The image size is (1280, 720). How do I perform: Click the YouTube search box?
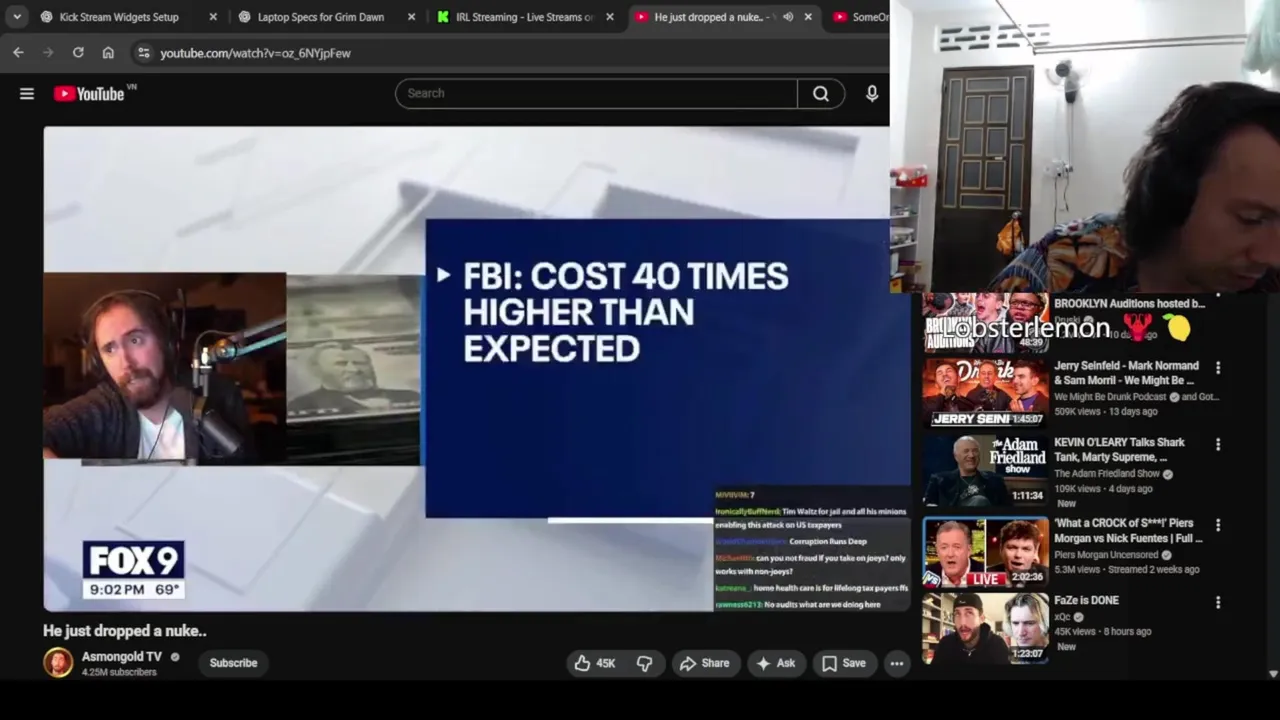[x=596, y=93]
